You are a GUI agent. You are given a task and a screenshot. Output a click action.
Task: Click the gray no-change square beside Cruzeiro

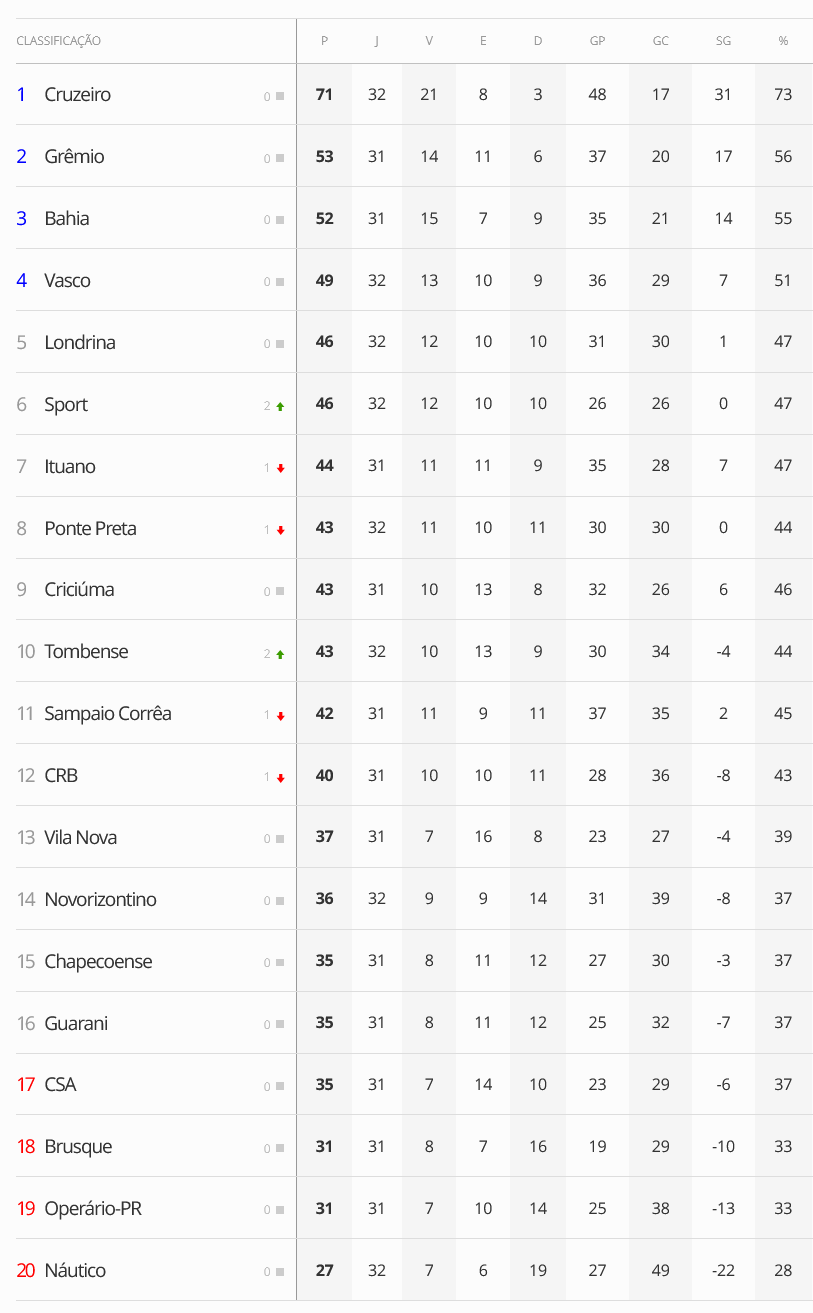click(280, 96)
